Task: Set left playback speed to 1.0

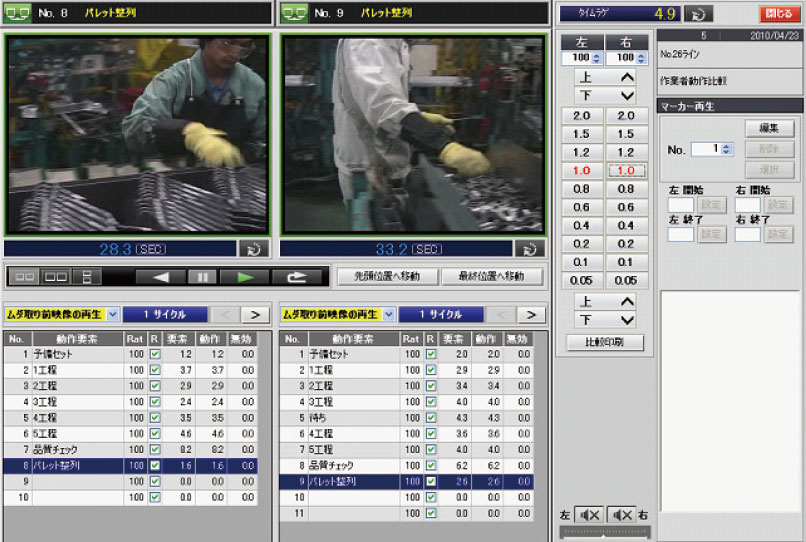Action: pyautogui.click(x=581, y=171)
